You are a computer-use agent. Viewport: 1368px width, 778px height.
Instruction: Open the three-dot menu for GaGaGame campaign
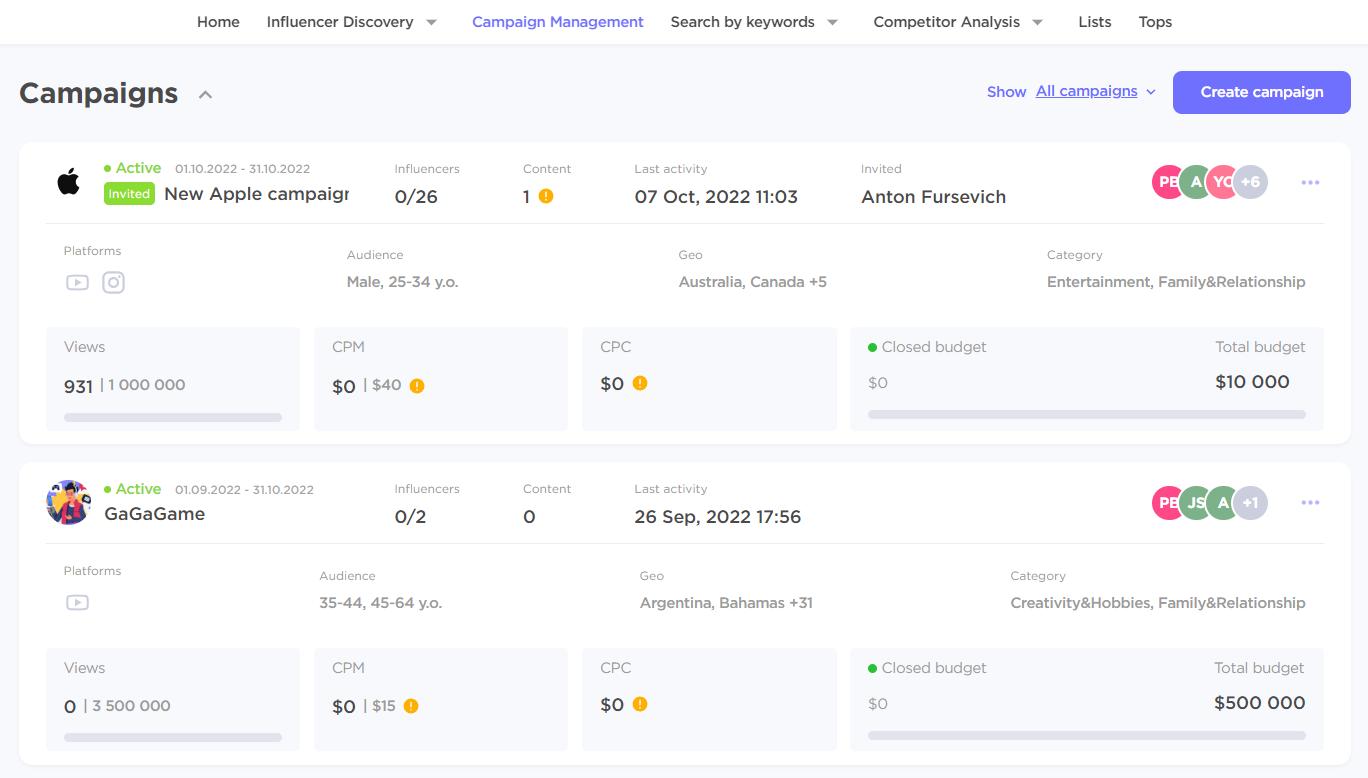coord(1310,503)
